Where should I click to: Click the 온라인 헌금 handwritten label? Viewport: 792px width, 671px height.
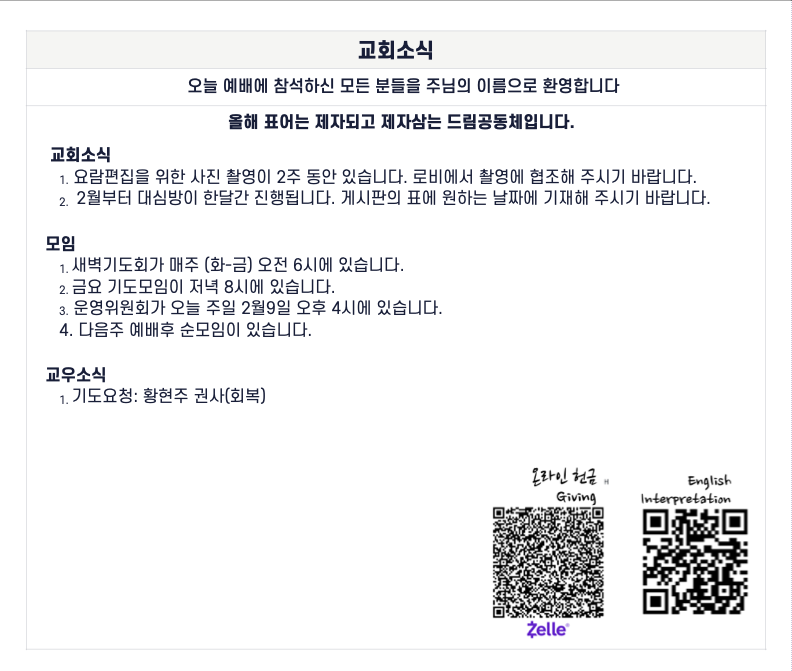(x=564, y=476)
